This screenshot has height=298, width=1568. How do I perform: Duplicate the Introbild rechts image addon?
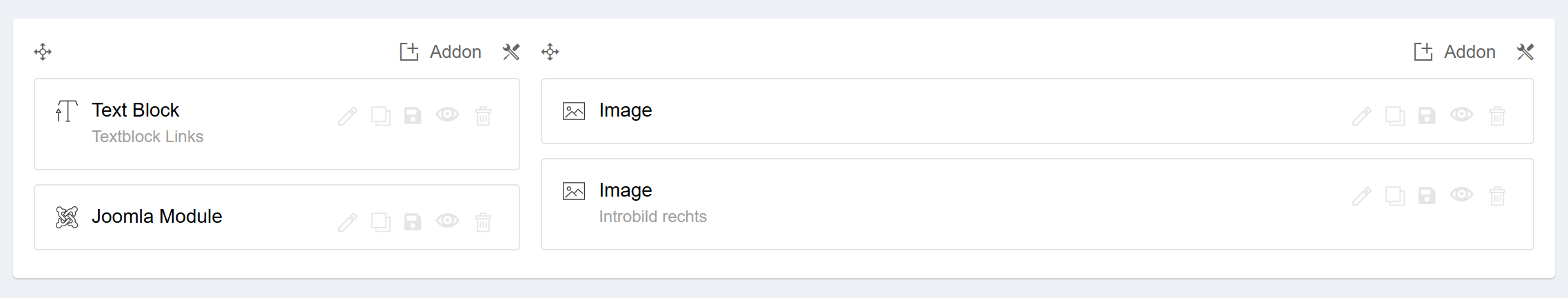coord(1394,196)
